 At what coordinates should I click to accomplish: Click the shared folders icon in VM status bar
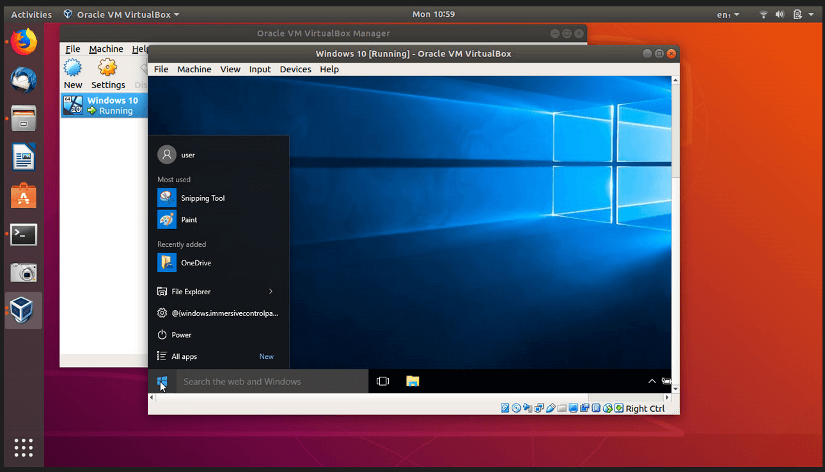pyautogui.click(x=562, y=408)
